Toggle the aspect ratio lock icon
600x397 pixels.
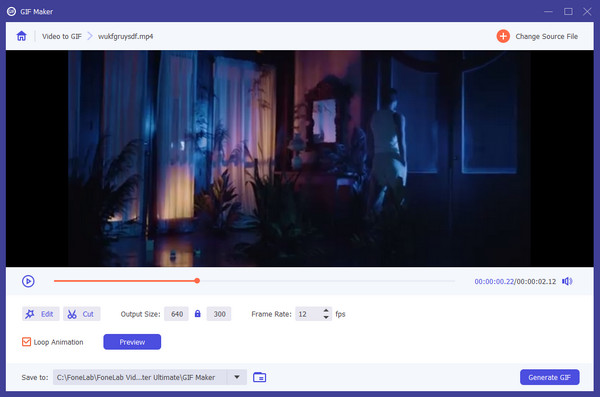pos(197,314)
